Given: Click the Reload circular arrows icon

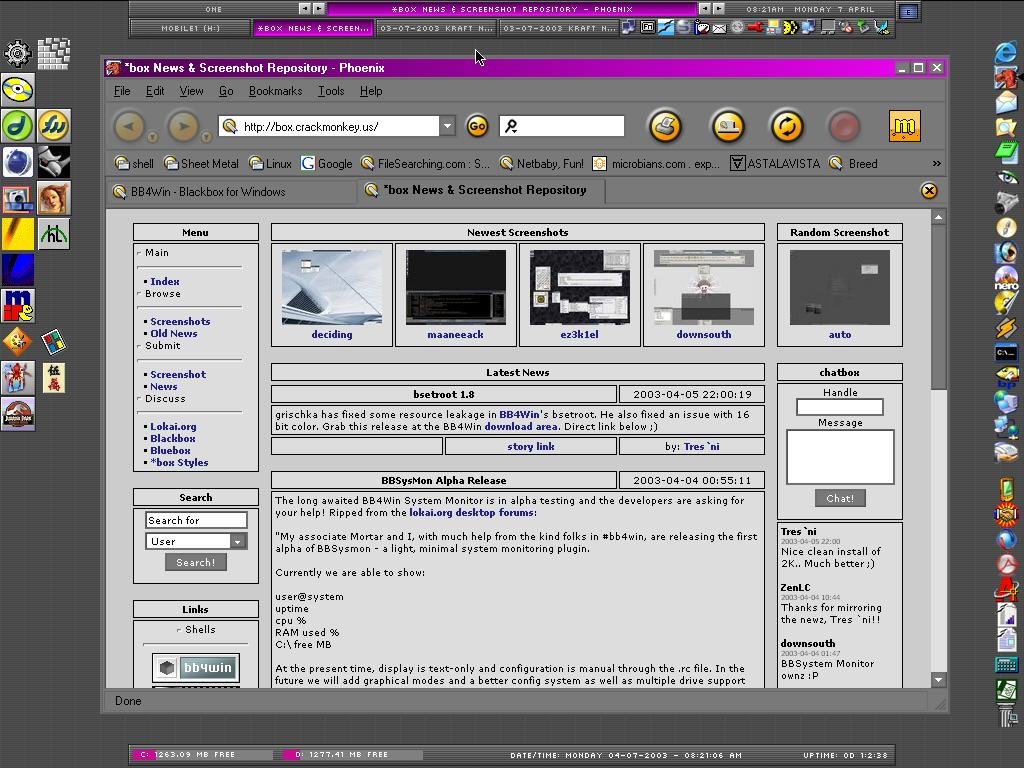Looking at the screenshot, I should pyautogui.click(x=787, y=126).
